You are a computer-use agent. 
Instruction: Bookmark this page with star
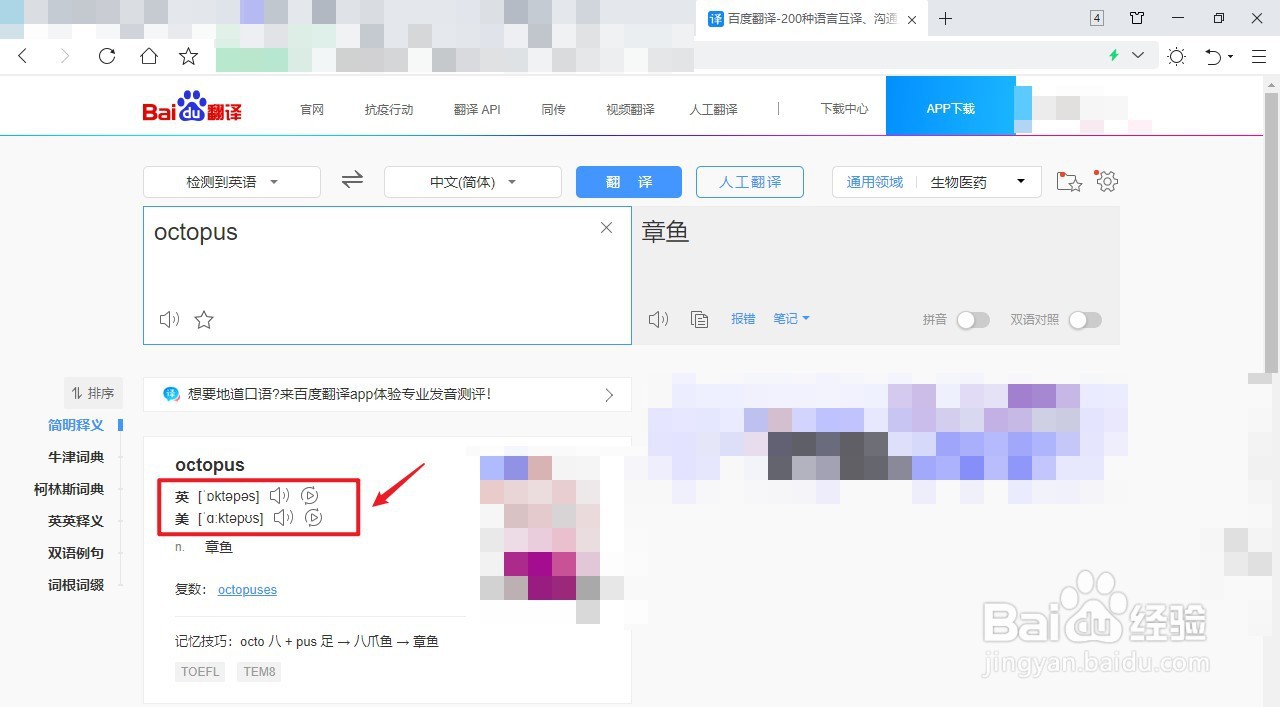pos(188,56)
